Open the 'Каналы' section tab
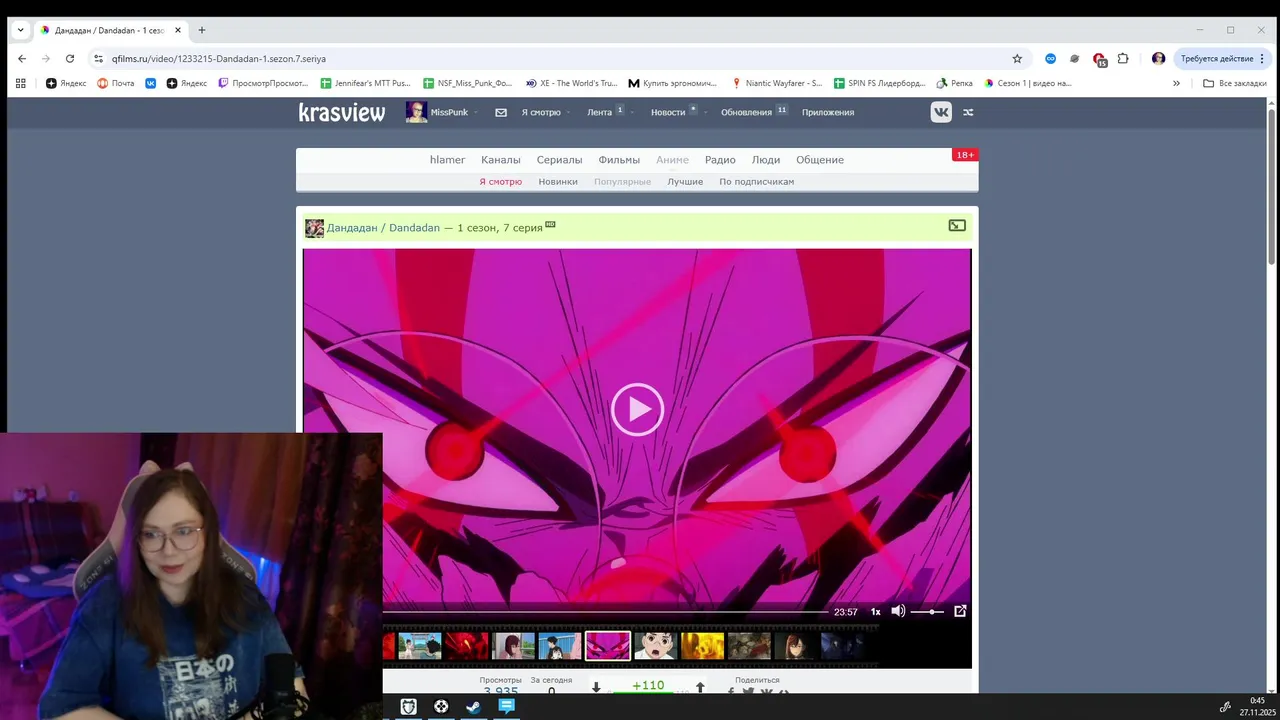Viewport: 1280px width, 720px height. coord(501,160)
